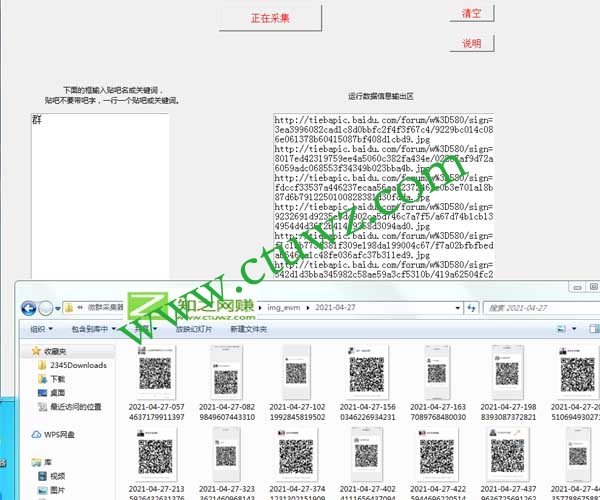Open the view options dropdown arrow
The height and width of the screenshot is (500, 600).
tap(574, 329)
